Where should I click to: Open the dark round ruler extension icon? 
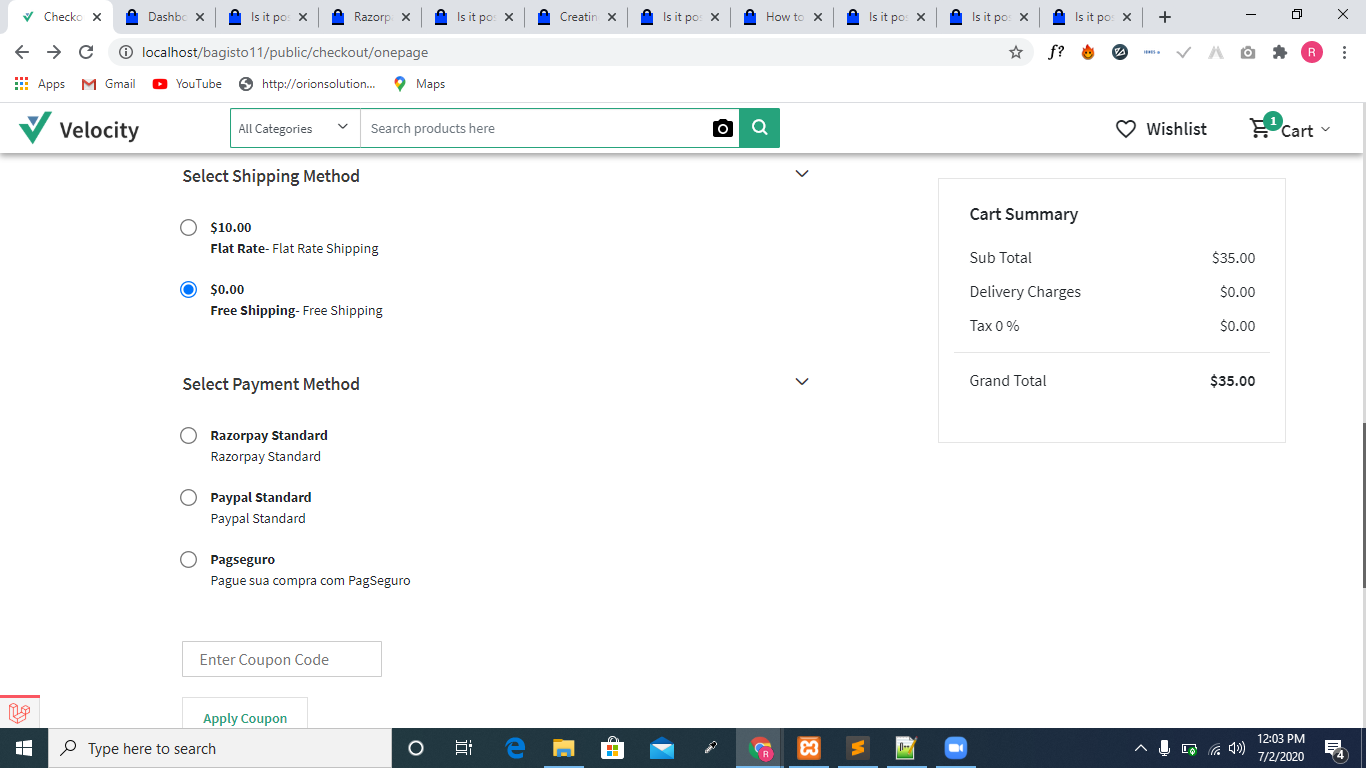(x=1120, y=52)
